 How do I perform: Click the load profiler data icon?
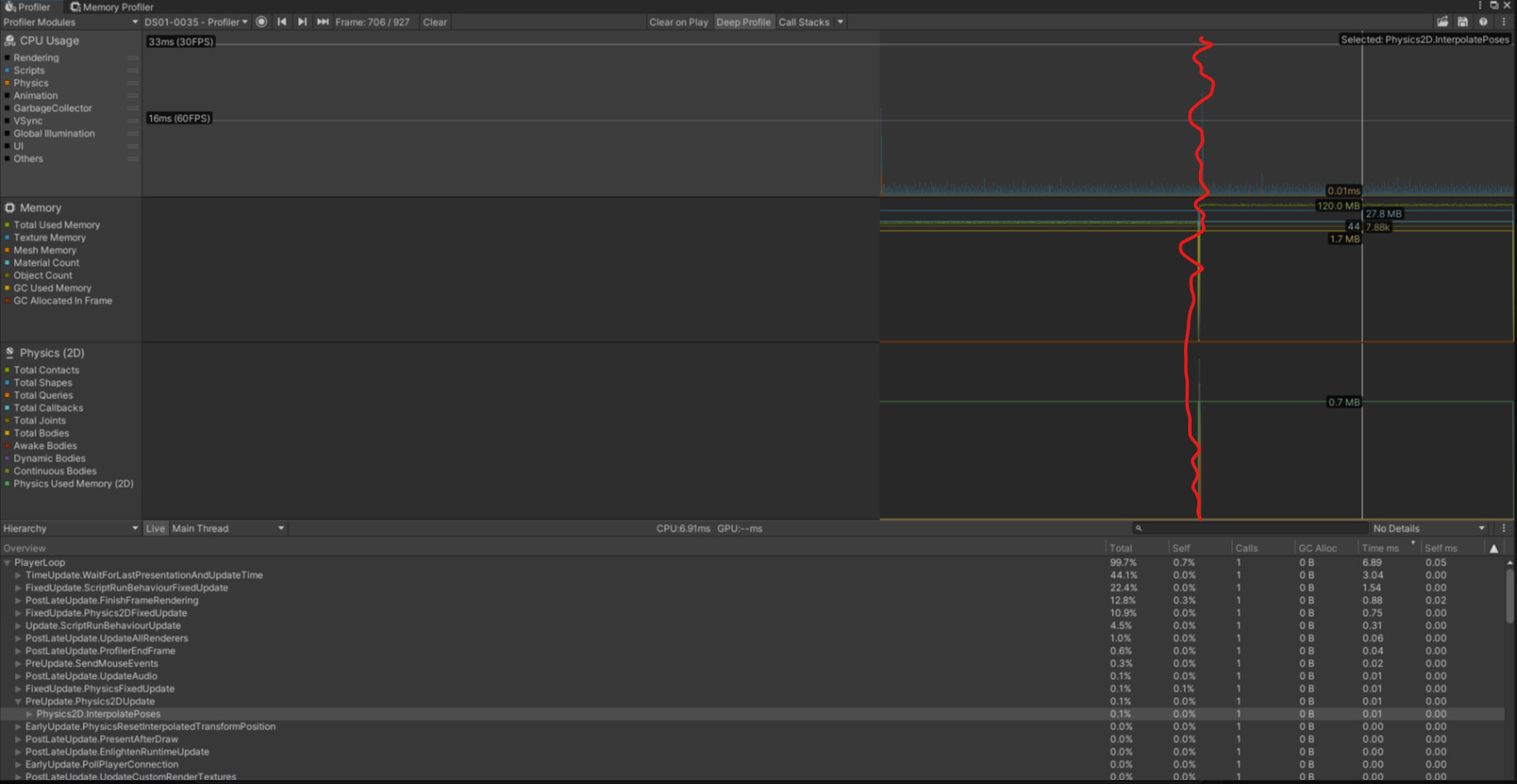[1442, 22]
